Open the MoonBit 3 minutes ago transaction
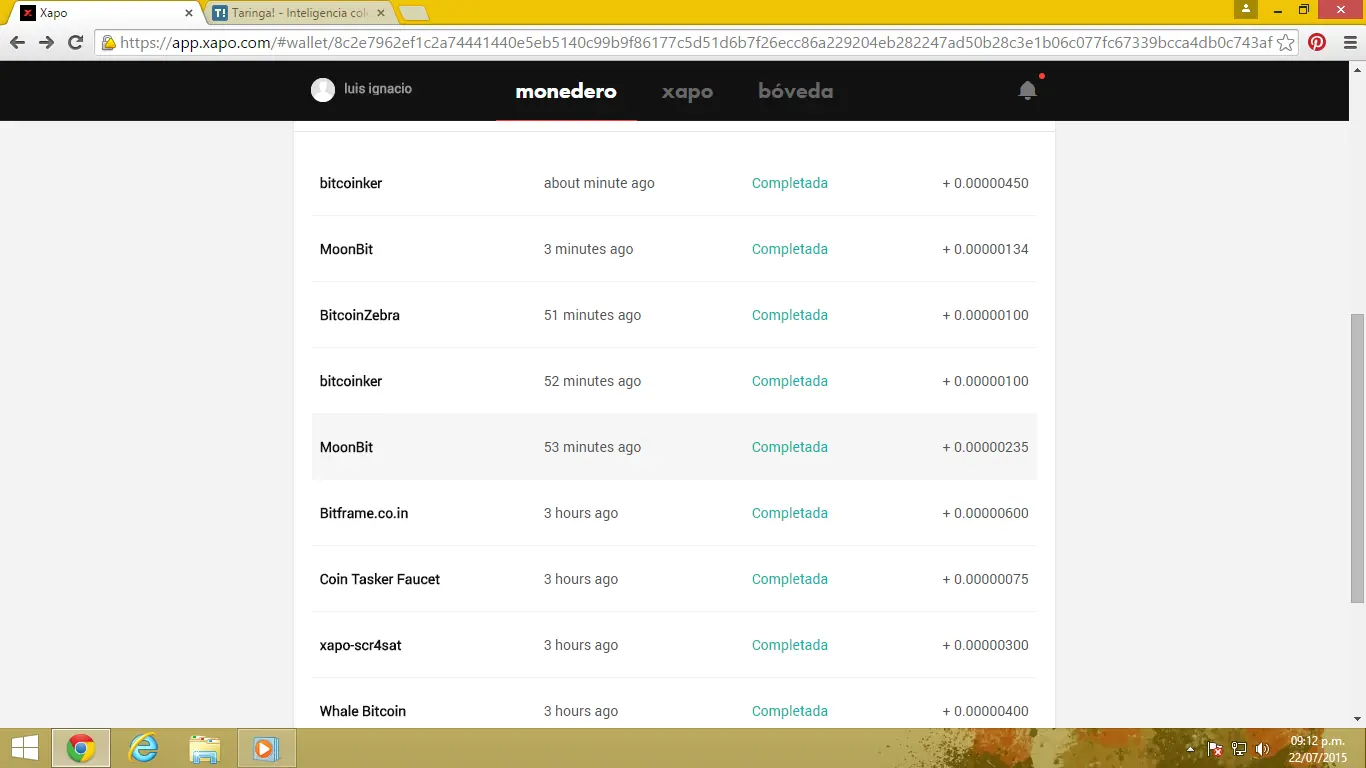 click(x=674, y=249)
